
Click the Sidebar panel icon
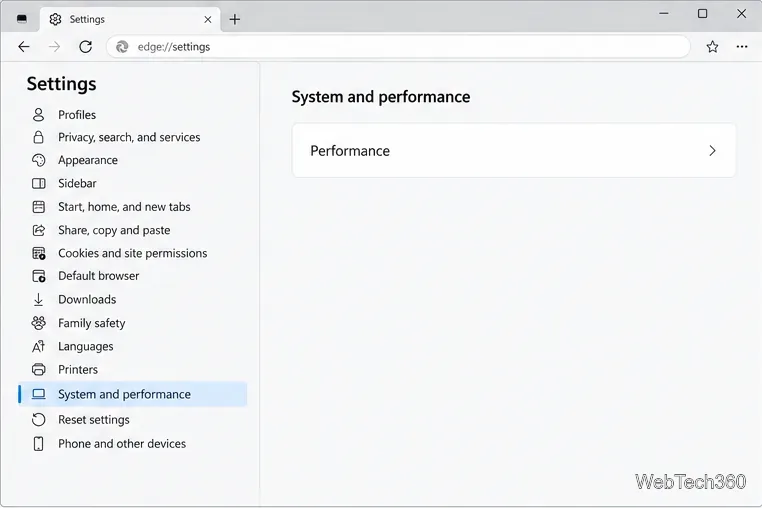pos(38,183)
